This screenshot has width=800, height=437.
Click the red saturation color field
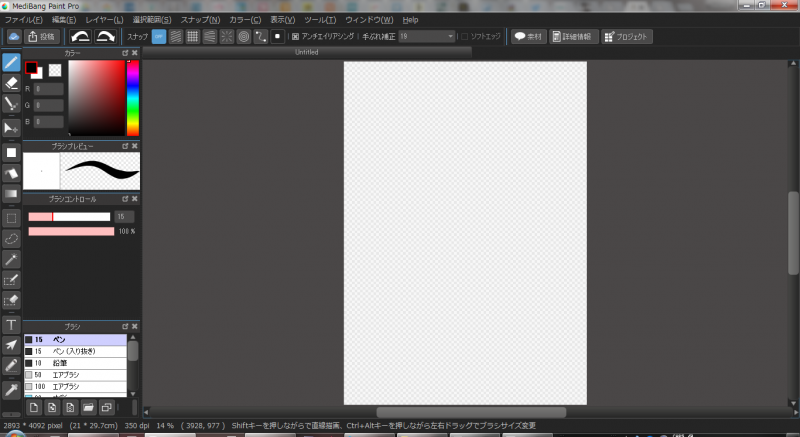coord(96,98)
